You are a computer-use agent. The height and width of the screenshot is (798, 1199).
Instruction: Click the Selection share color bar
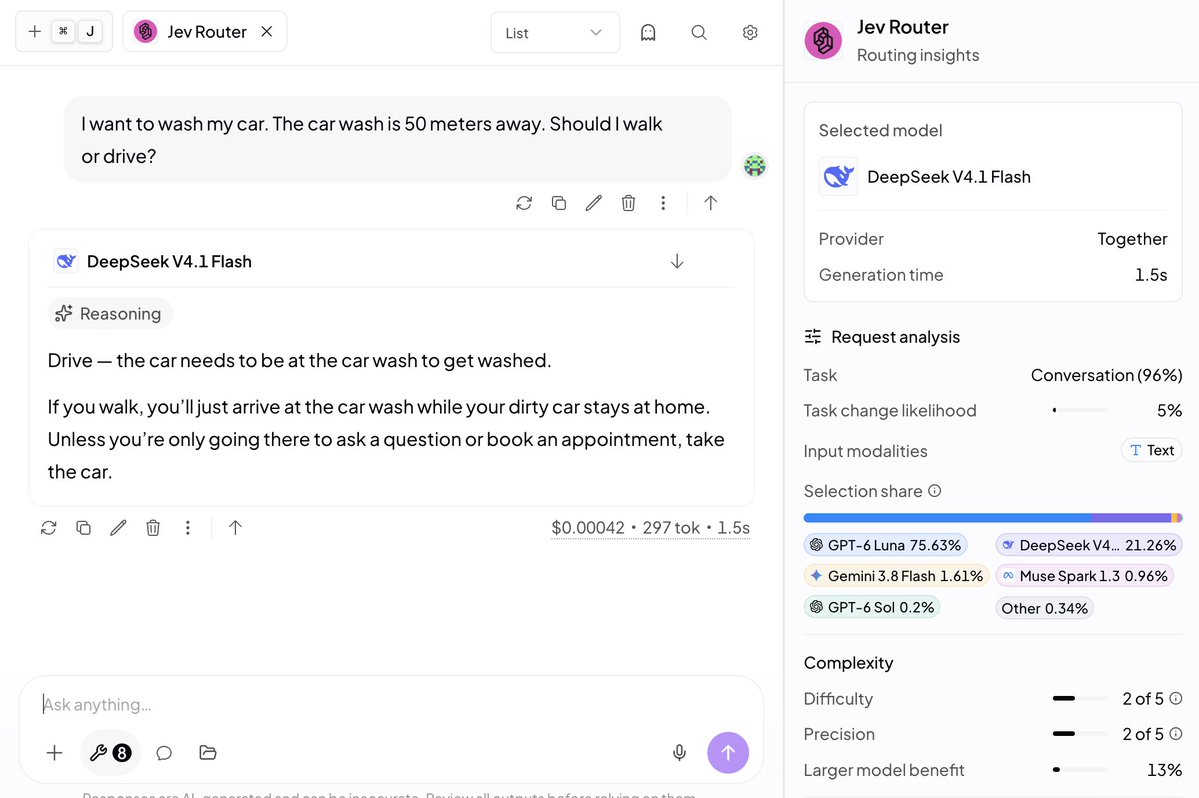993,517
